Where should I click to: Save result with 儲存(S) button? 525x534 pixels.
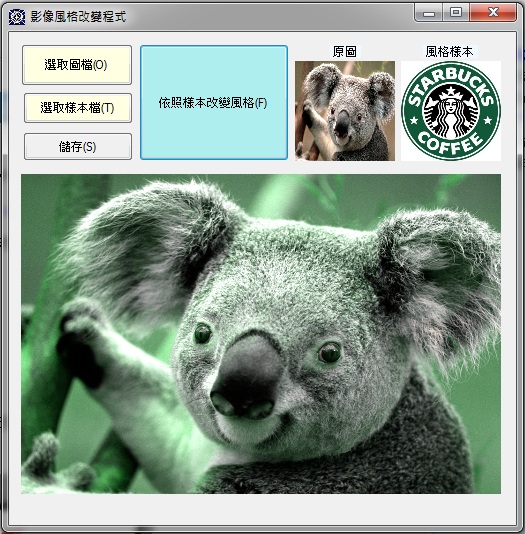tap(78, 146)
